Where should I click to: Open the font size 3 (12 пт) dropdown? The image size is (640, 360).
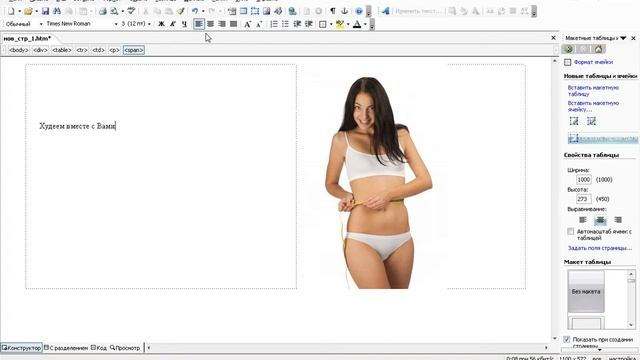point(149,24)
